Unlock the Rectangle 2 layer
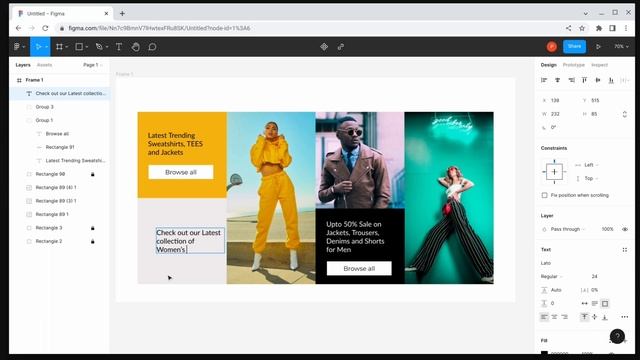The image size is (640, 360). pyautogui.click(x=93, y=242)
